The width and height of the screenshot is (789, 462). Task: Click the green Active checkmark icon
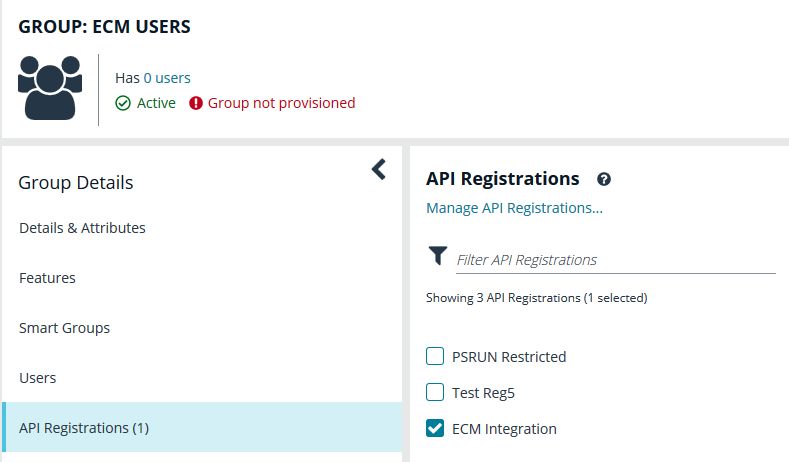pos(123,103)
